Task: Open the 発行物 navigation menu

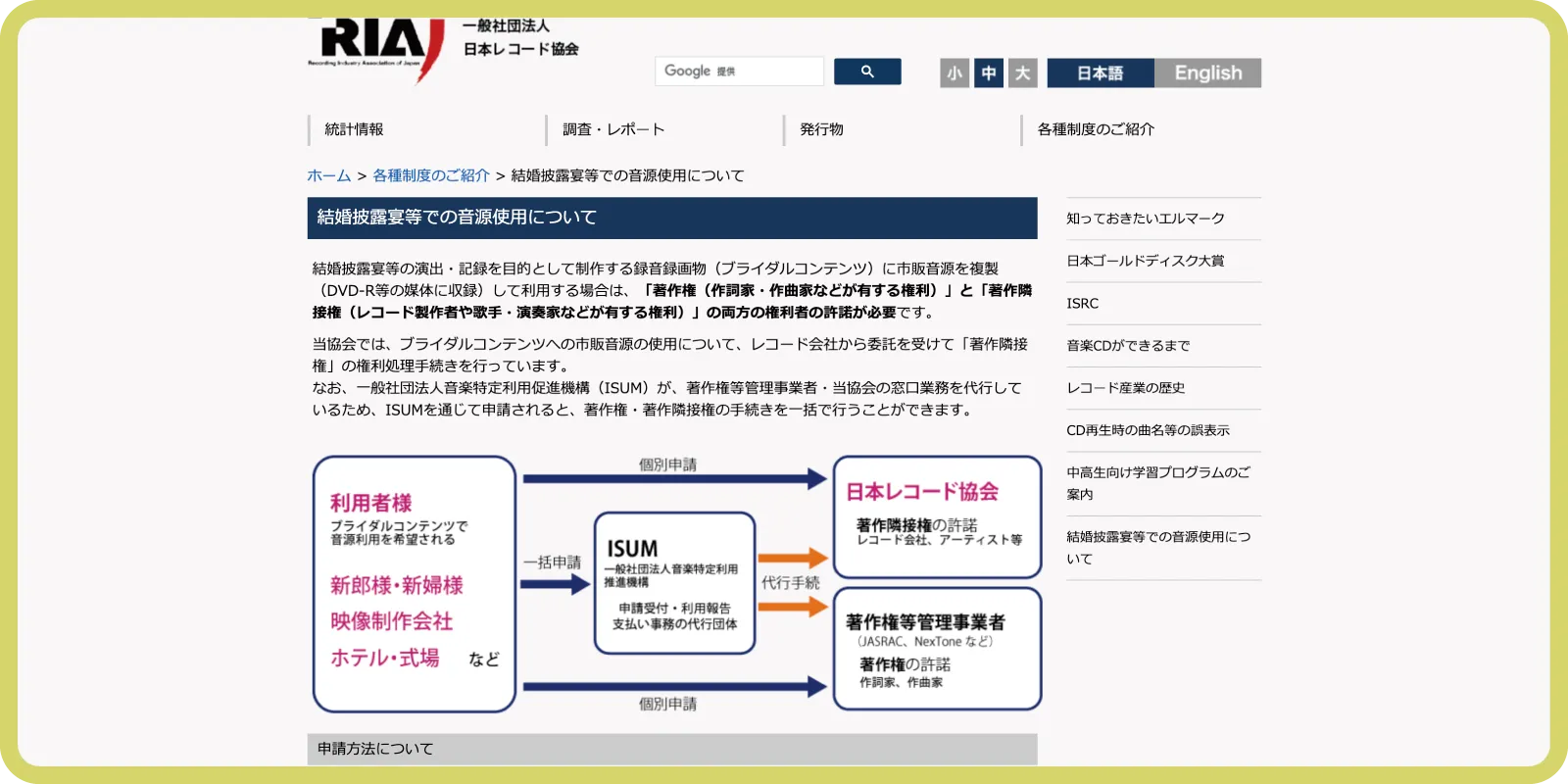Action: click(x=821, y=129)
